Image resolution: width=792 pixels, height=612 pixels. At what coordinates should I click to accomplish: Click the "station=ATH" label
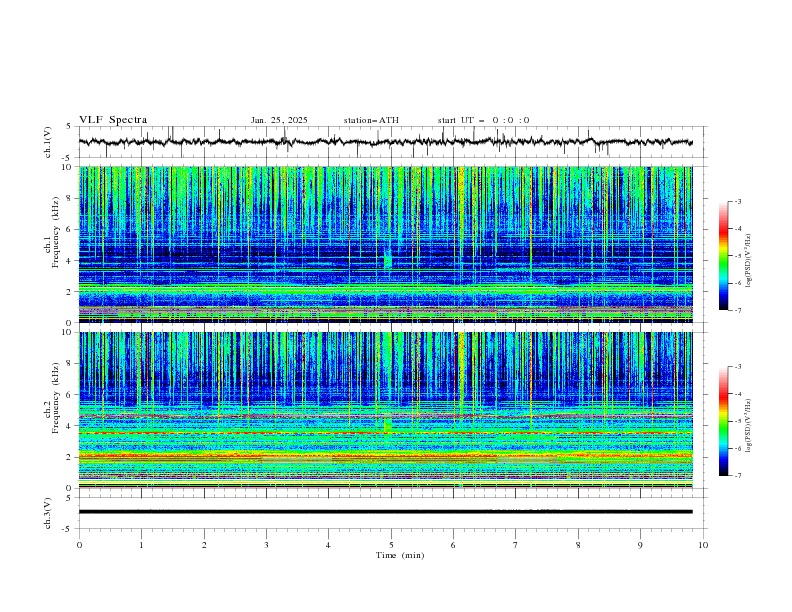tap(371, 120)
